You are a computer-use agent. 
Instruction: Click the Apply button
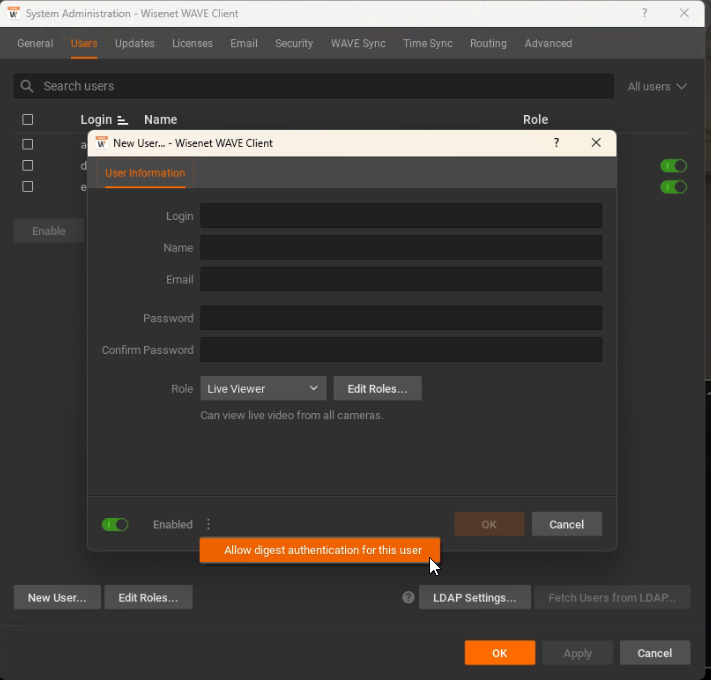[577, 653]
